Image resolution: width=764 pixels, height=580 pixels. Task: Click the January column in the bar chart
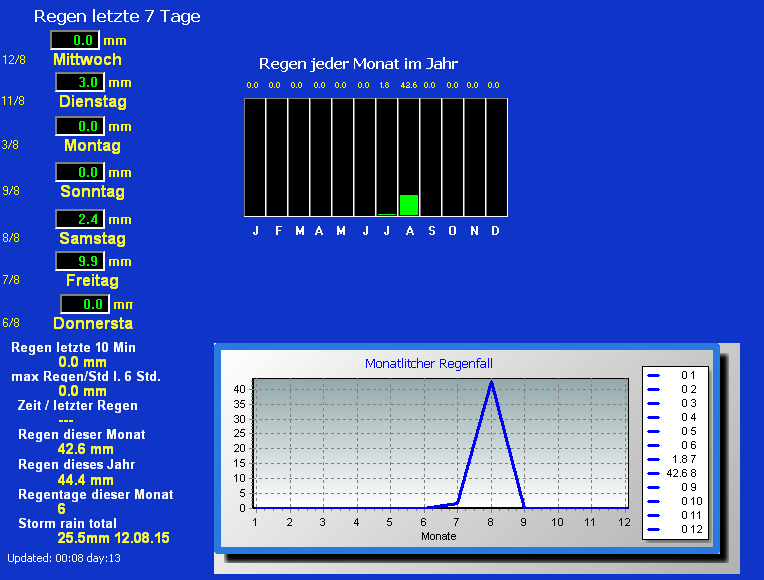point(255,157)
